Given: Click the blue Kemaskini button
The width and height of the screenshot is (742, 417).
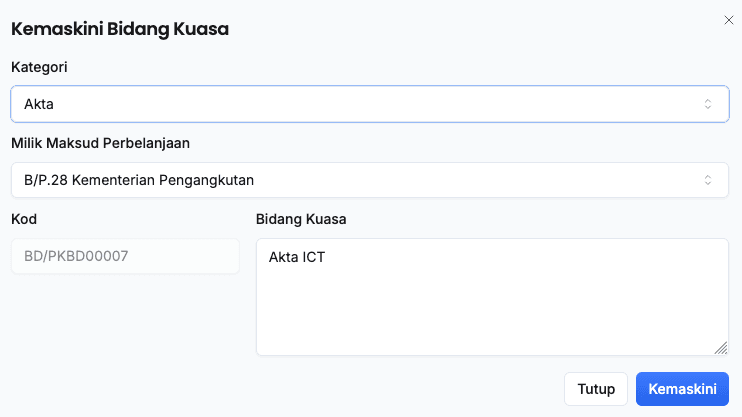Looking at the screenshot, I should [682, 389].
